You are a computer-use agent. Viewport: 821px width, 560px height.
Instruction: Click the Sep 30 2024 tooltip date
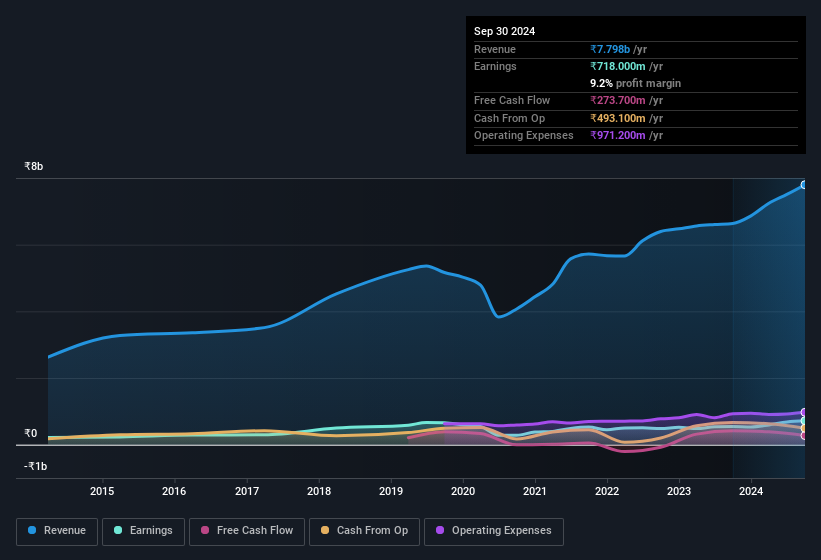[x=504, y=31]
